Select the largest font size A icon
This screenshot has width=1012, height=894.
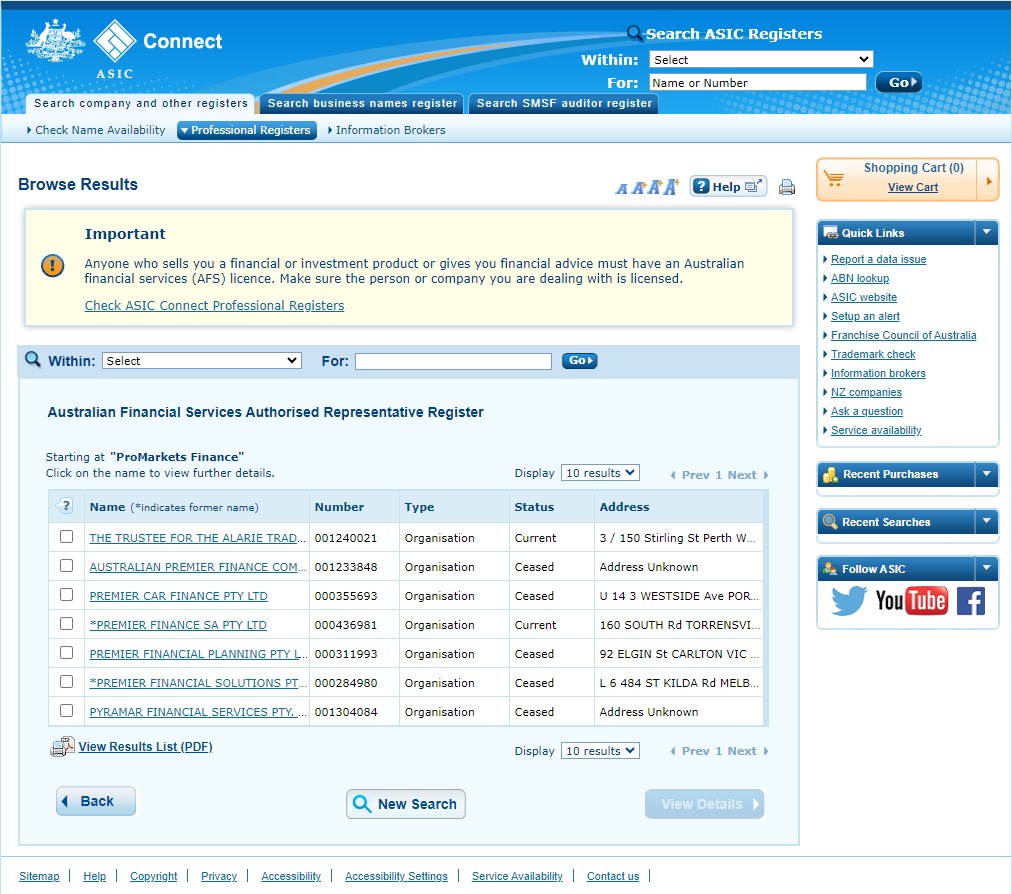point(671,187)
